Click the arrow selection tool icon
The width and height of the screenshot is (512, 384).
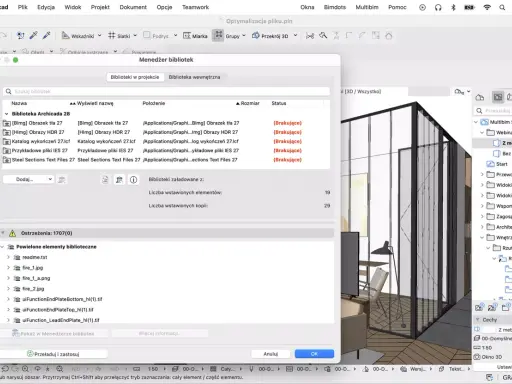(x=21, y=35)
